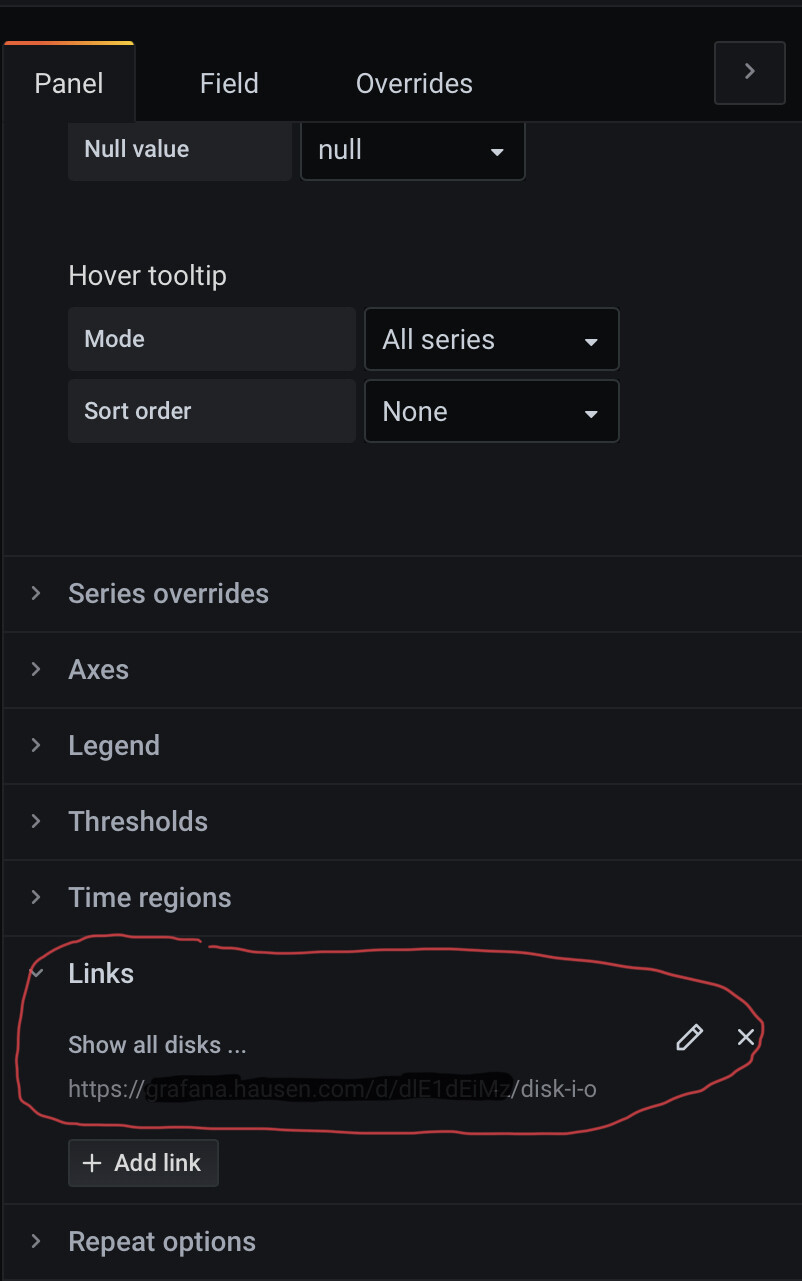Expand the Time regions section

point(401,898)
